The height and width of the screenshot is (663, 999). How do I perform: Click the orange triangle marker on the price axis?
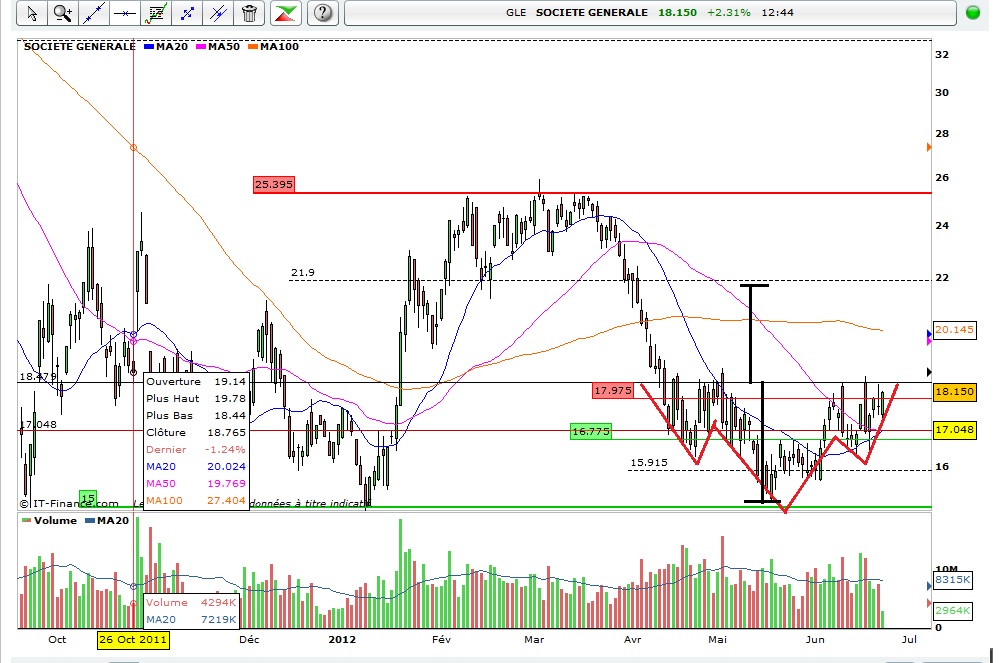(929, 147)
